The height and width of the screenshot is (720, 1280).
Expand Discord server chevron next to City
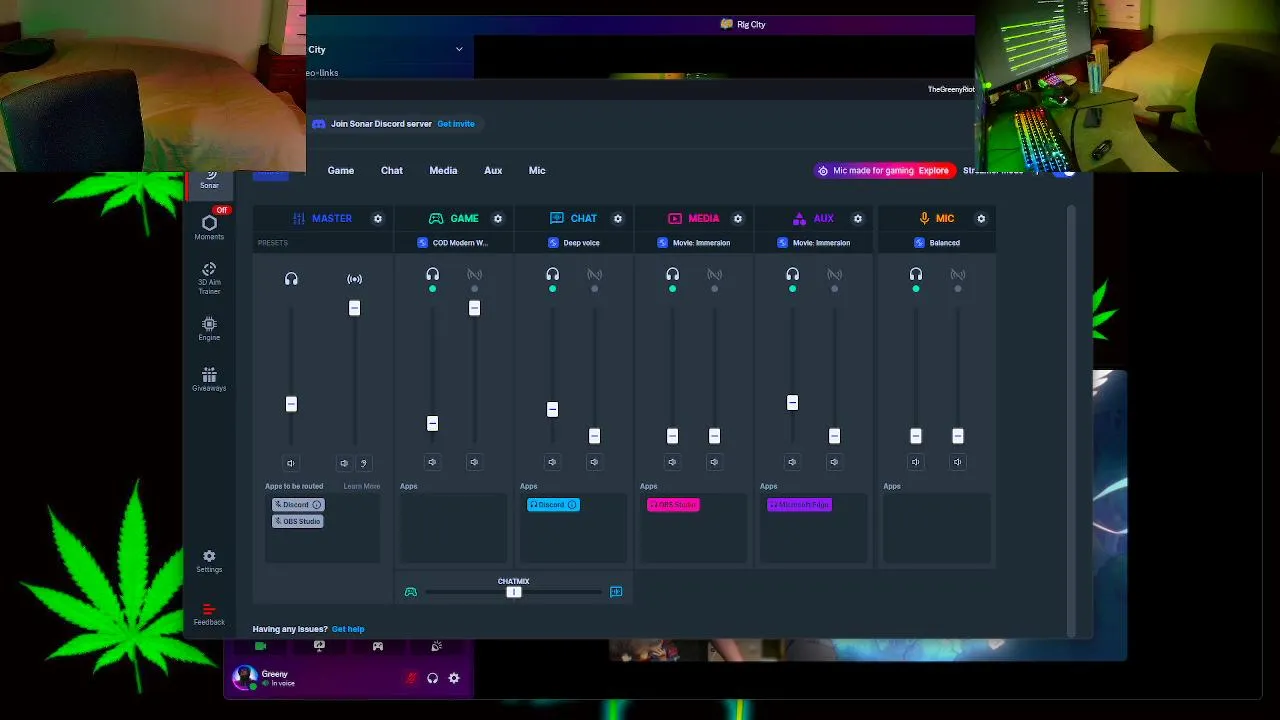pyautogui.click(x=459, y=49)
